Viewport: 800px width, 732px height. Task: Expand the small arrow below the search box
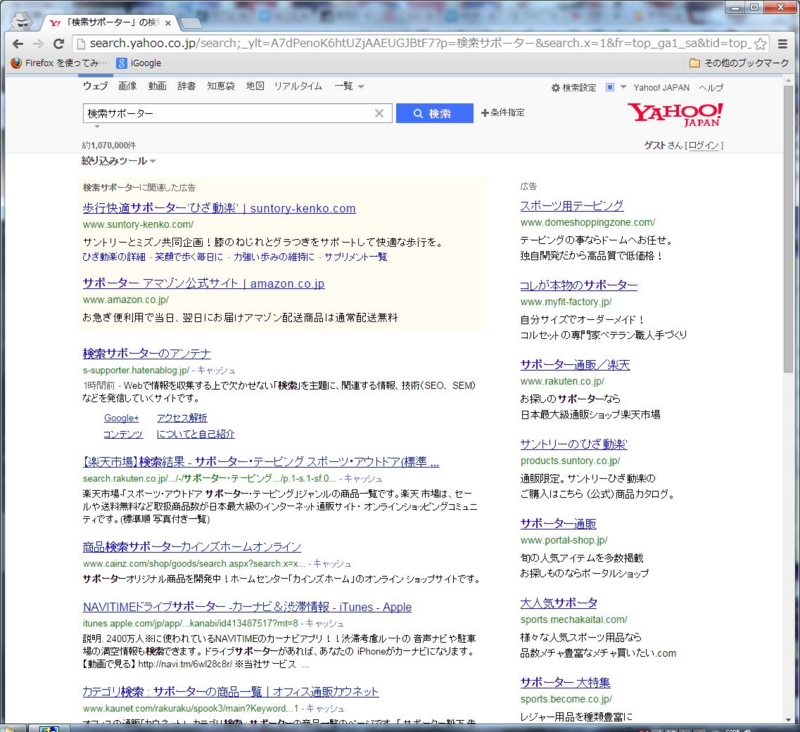click(x=97, y=126)
